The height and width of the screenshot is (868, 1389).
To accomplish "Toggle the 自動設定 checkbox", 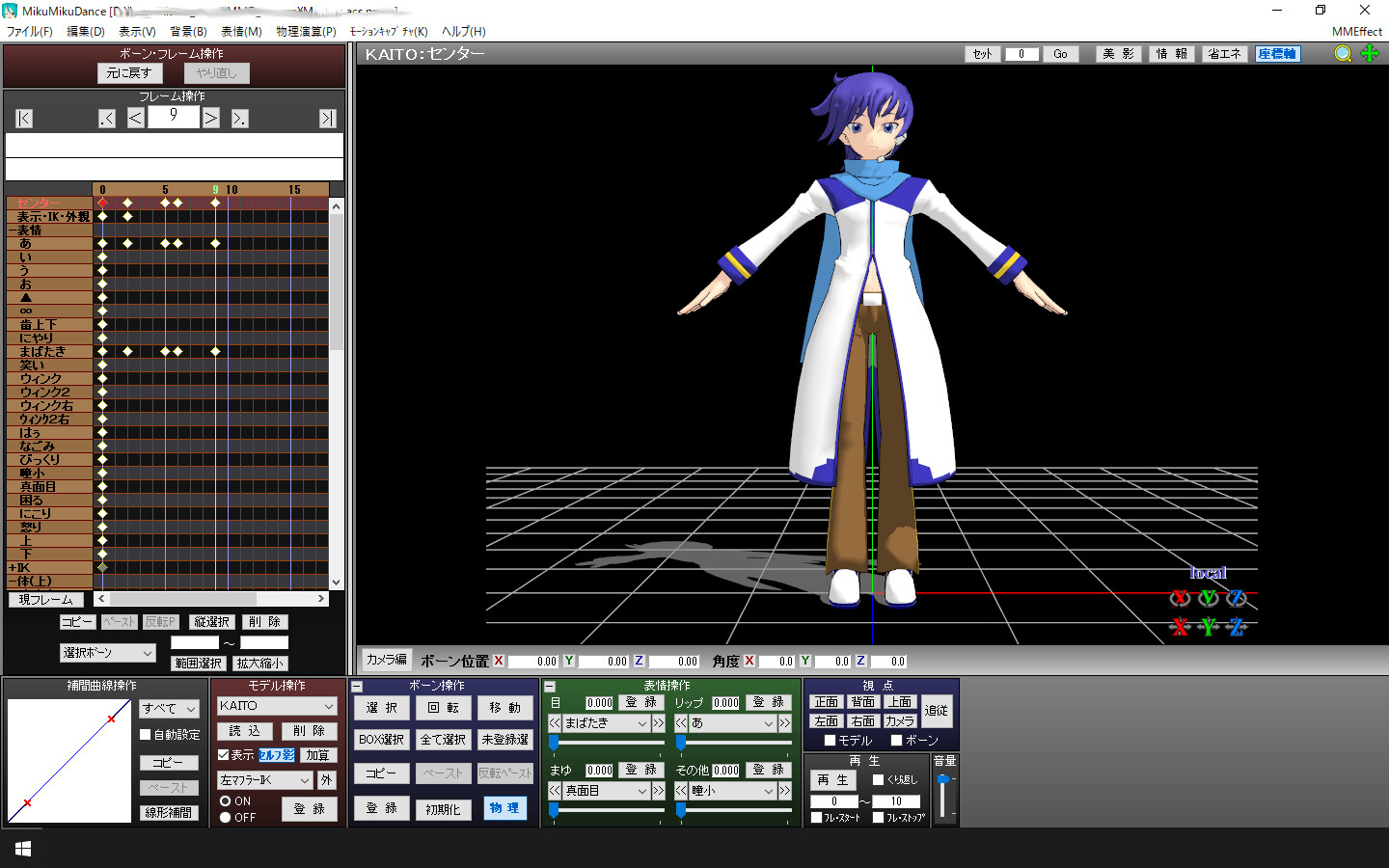I will (x=146, y=735).
